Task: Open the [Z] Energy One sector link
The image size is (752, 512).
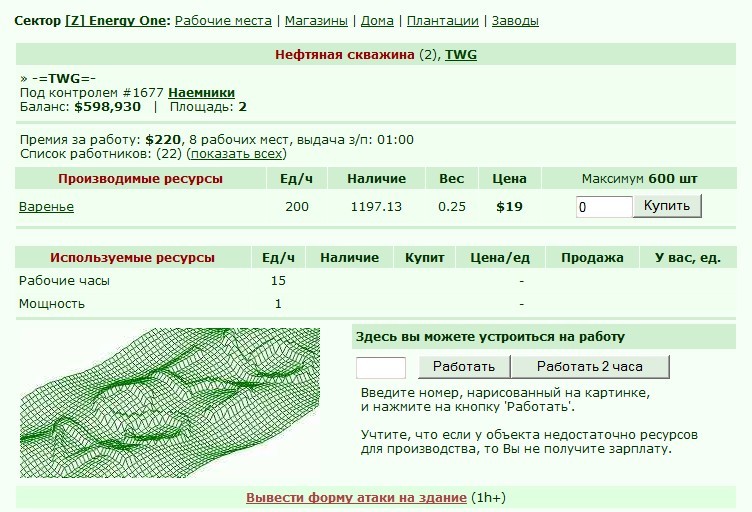Action: click(x=116, y=21)
